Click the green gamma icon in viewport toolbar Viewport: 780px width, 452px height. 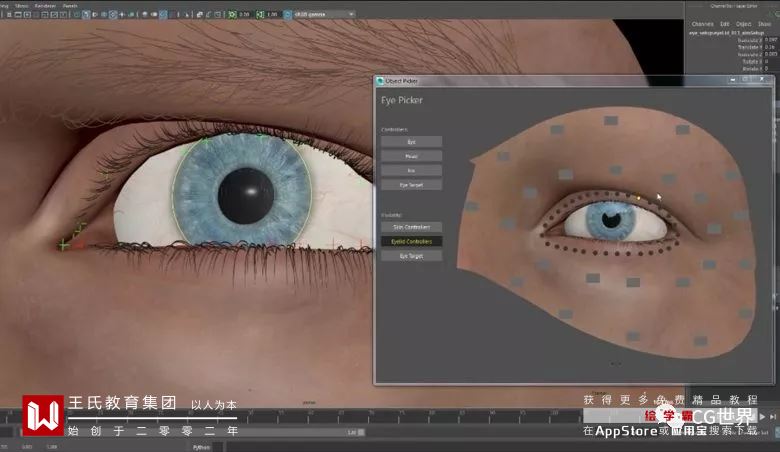[x=260, y=14]
